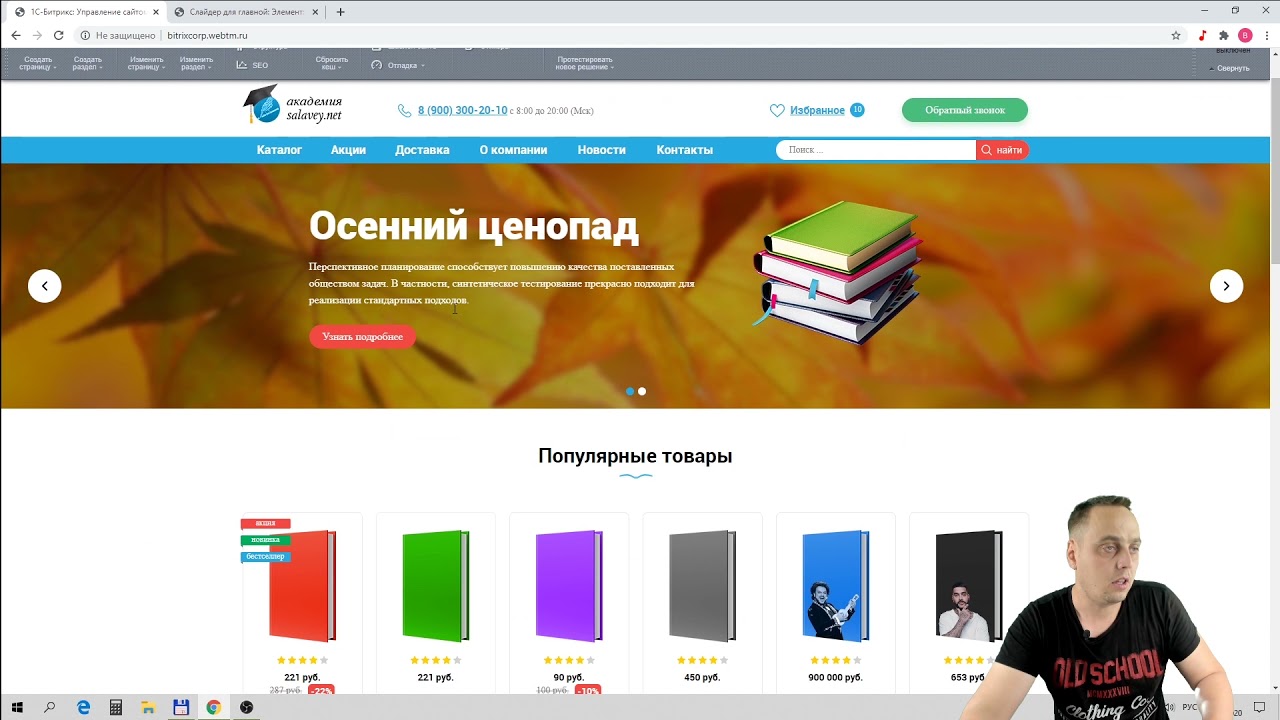Bookmark page with the star icon
The height and width of the screenshot is (720, 1280).
[x=1176, y=35]
